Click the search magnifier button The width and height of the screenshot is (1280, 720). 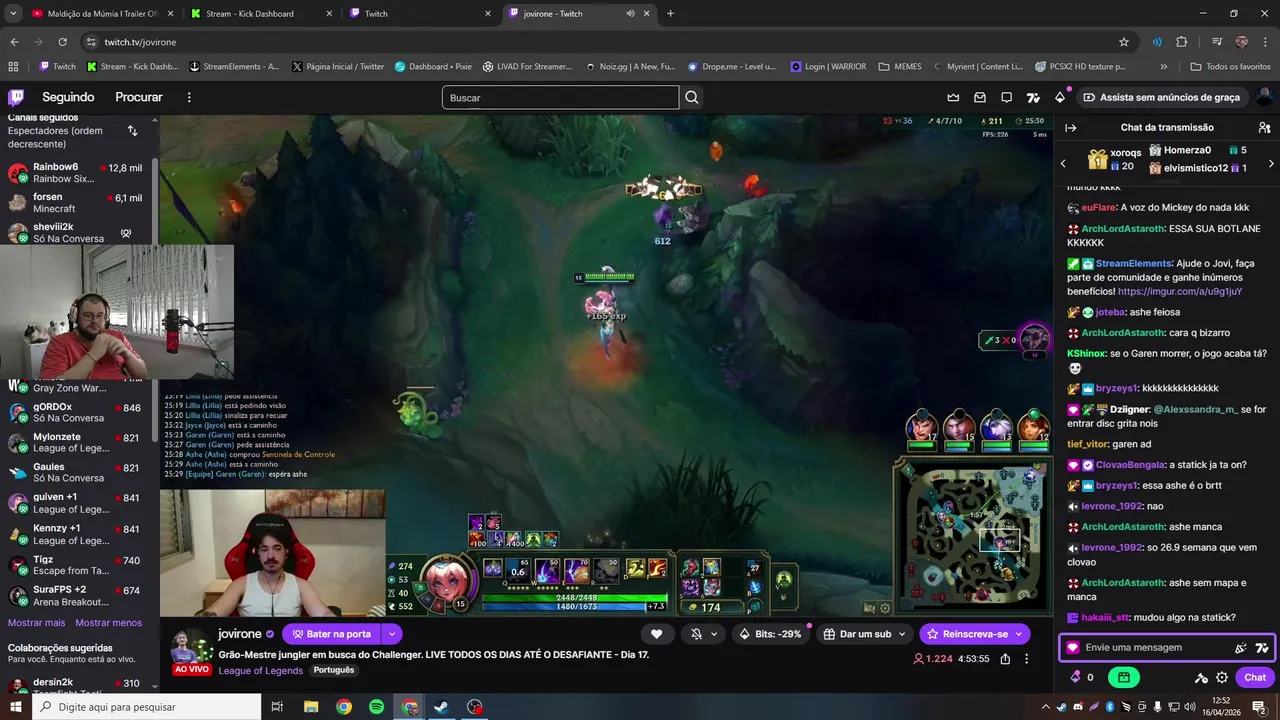(x=692, y=97)
